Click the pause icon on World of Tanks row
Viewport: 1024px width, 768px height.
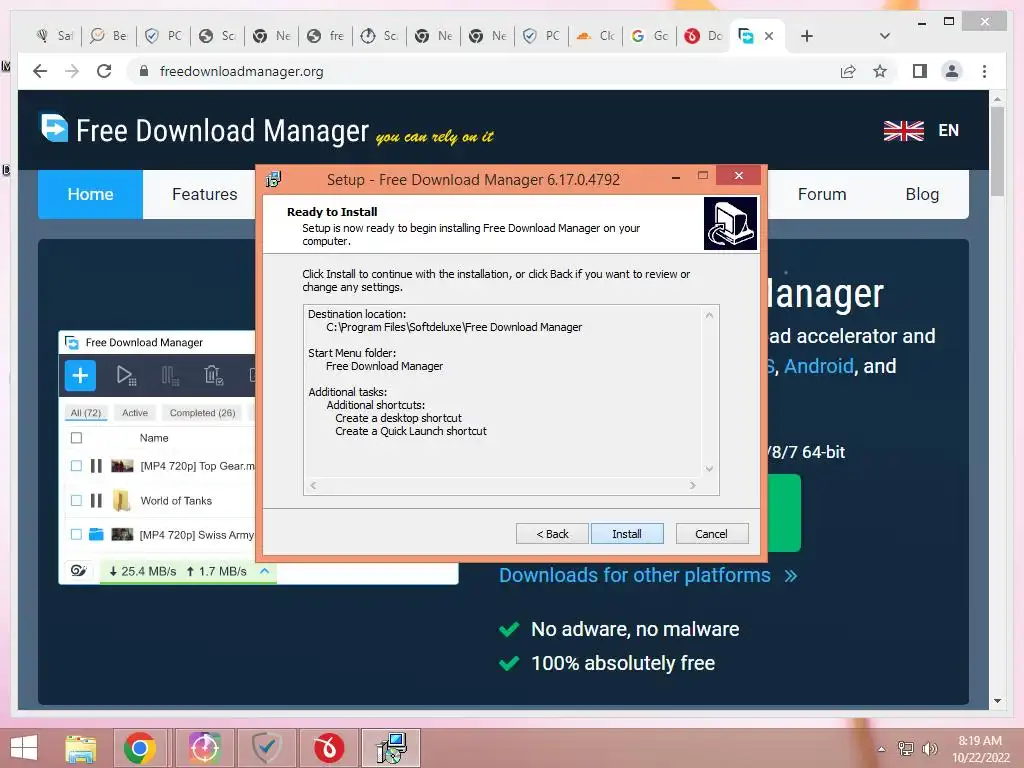96,500
